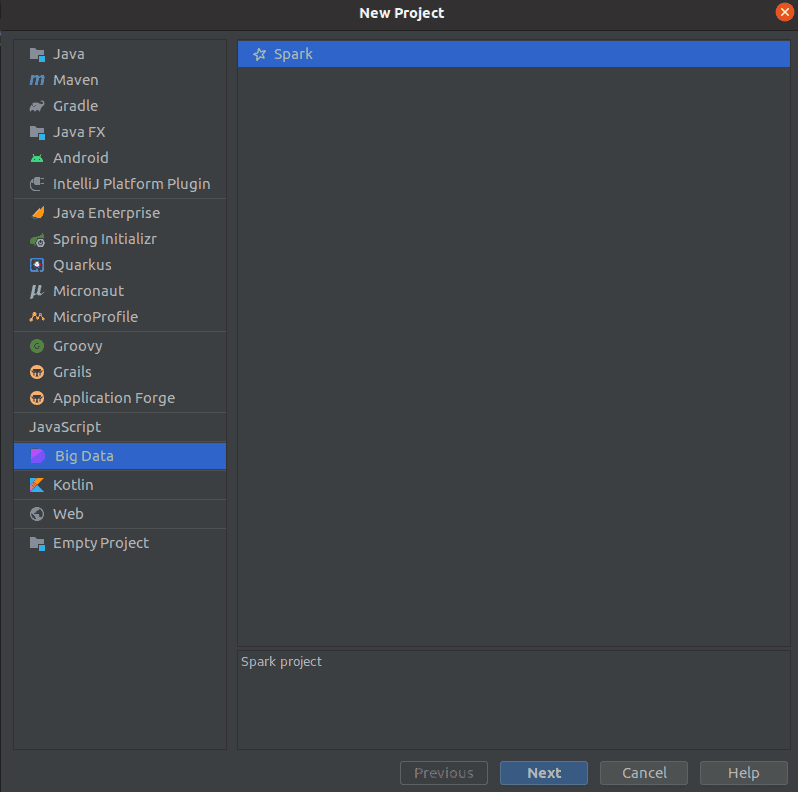
Task: Choose Application Forge label
Action: 114,398
